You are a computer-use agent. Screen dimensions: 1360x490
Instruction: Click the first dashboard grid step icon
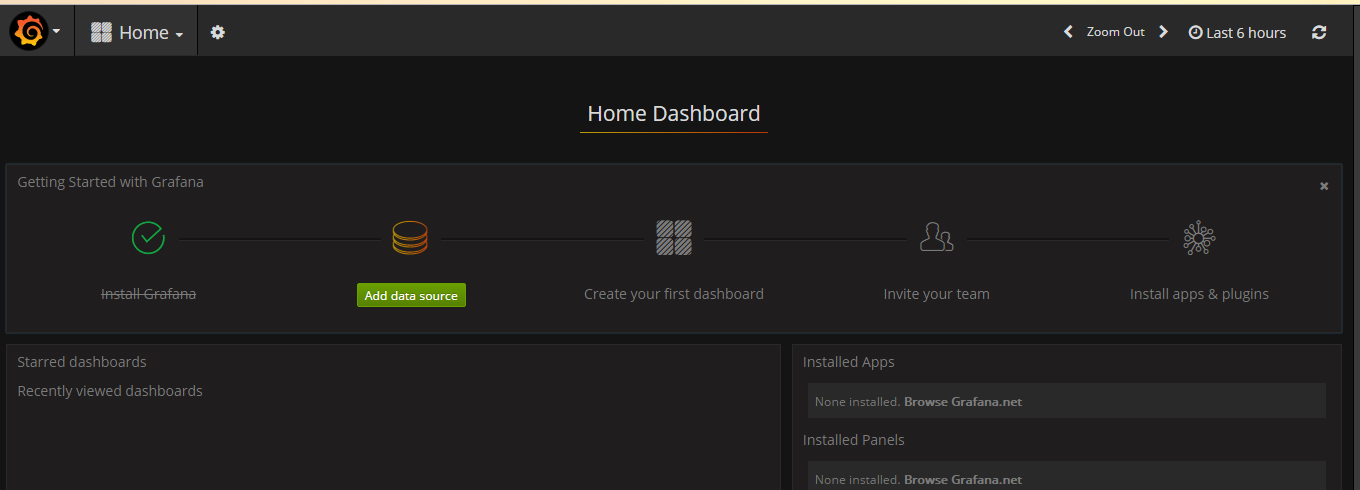pyautogui.click(x=674, y=238)
